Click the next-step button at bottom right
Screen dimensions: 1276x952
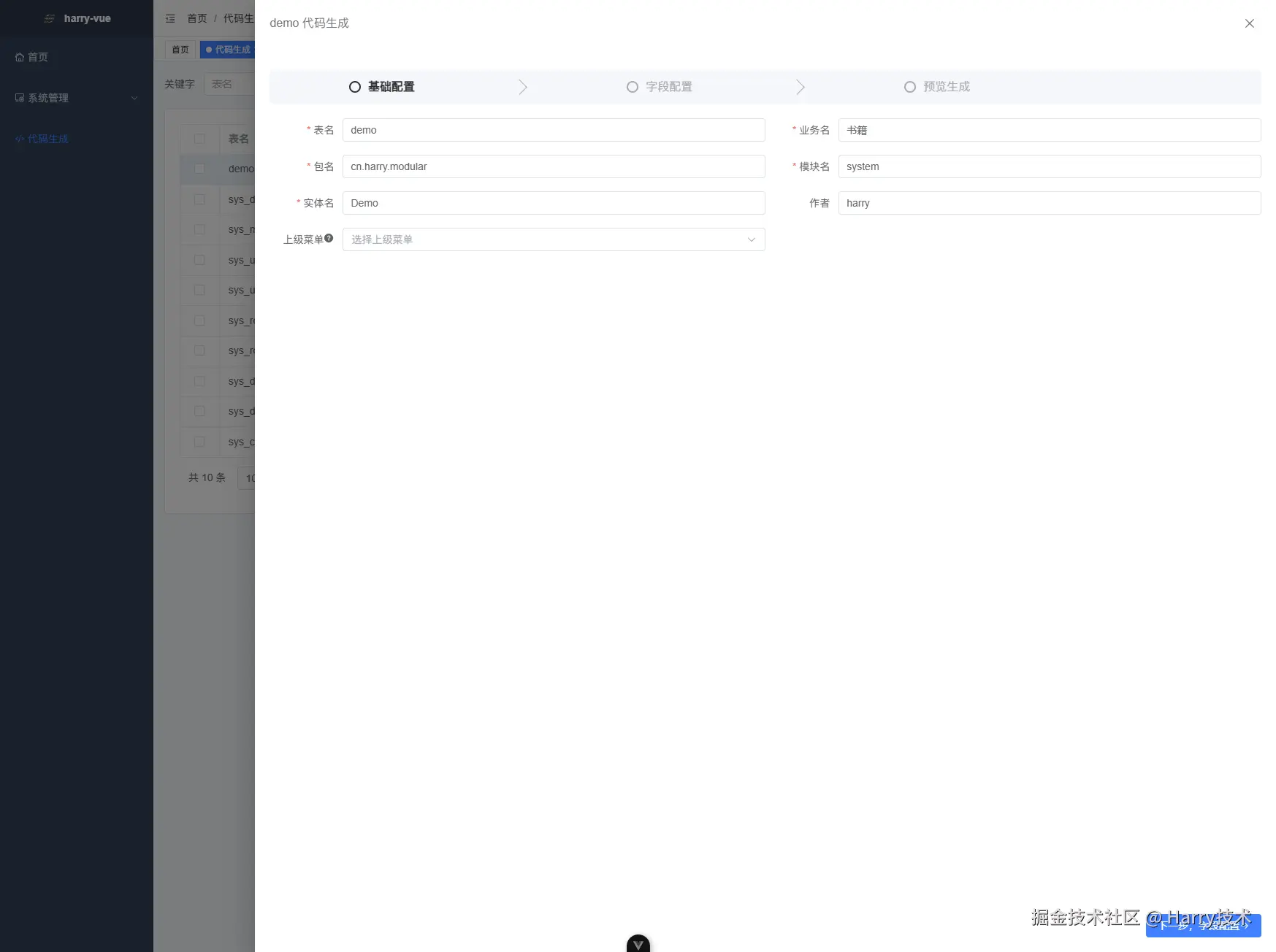[x=1203, y=925]
